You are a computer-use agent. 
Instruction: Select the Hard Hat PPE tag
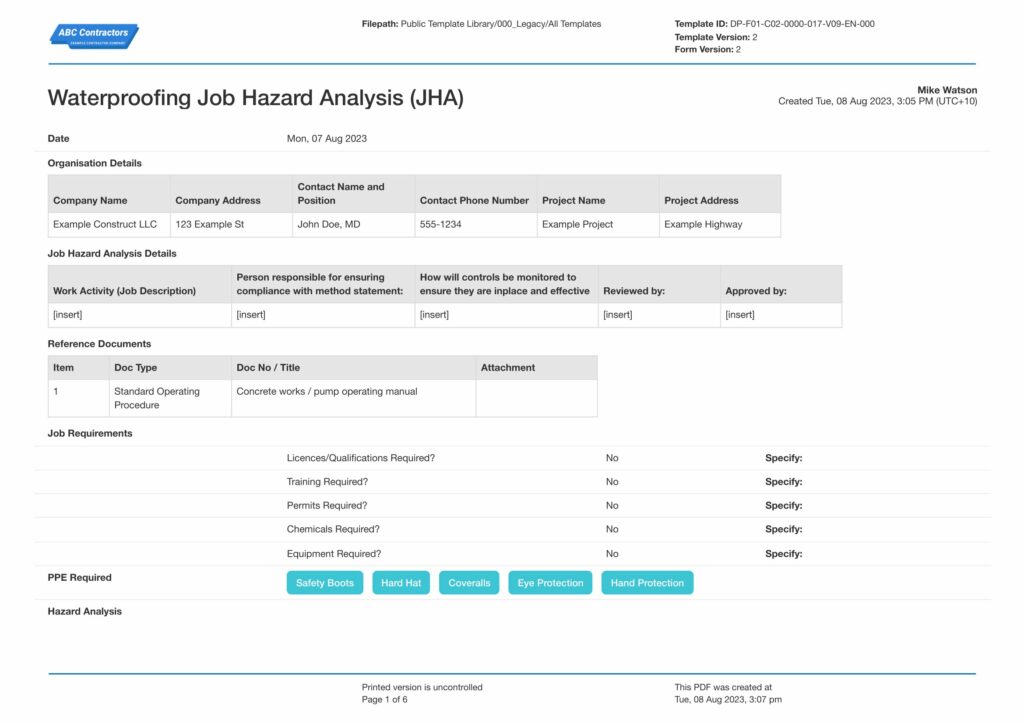coord(401,583)
